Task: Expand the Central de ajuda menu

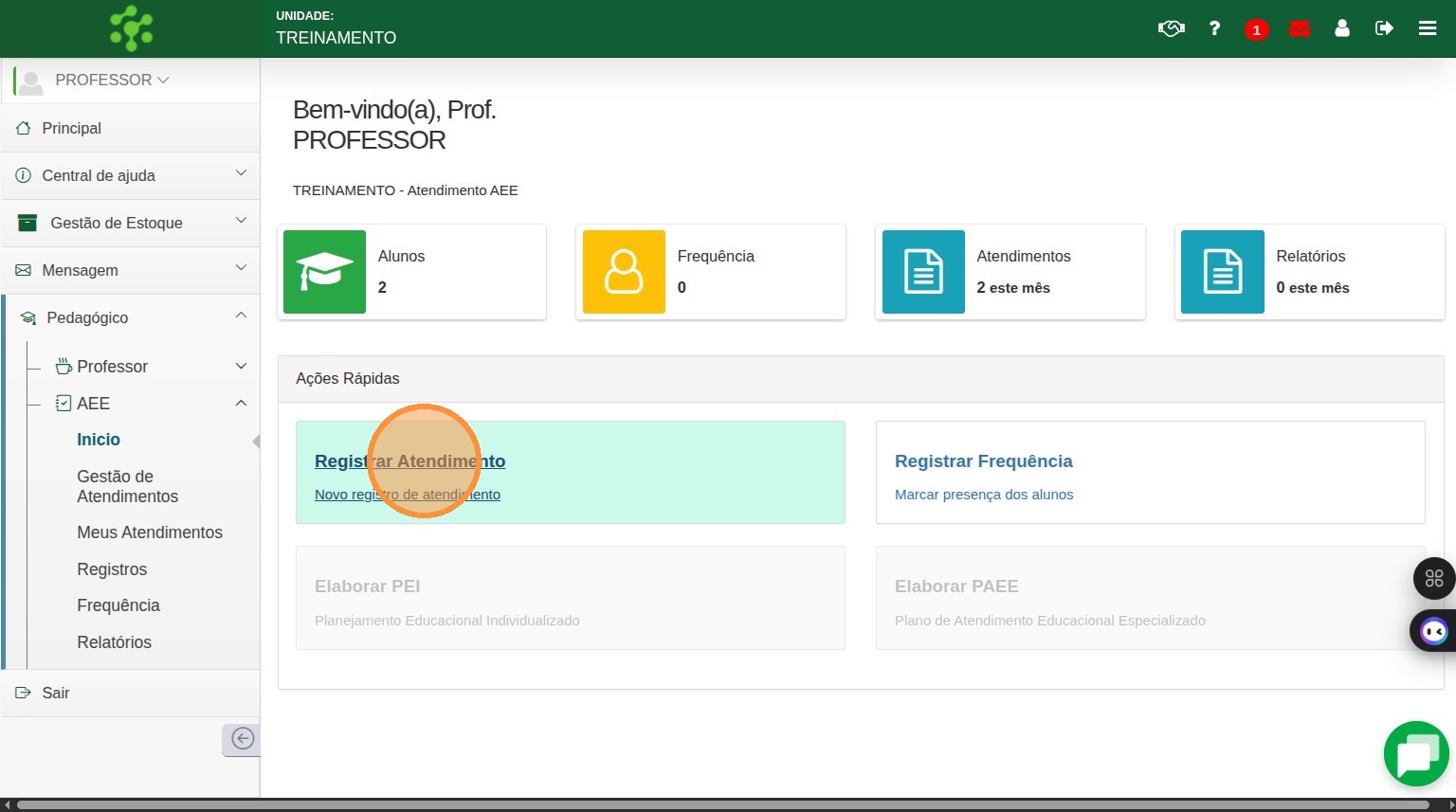Action: (241, 173)
